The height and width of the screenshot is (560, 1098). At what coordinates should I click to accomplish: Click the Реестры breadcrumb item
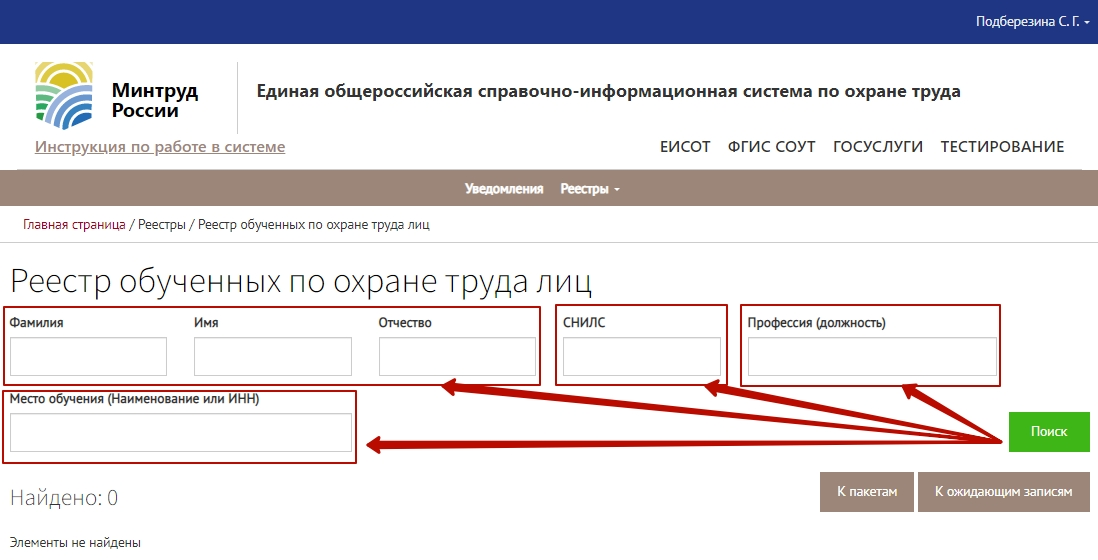point(162,224)
